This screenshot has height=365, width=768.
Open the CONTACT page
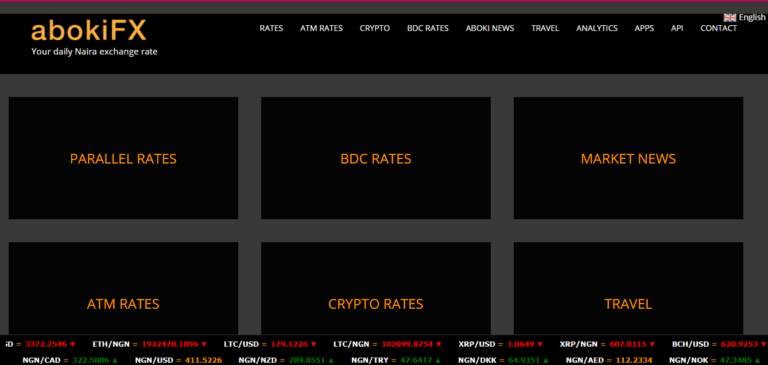[719, 28]
